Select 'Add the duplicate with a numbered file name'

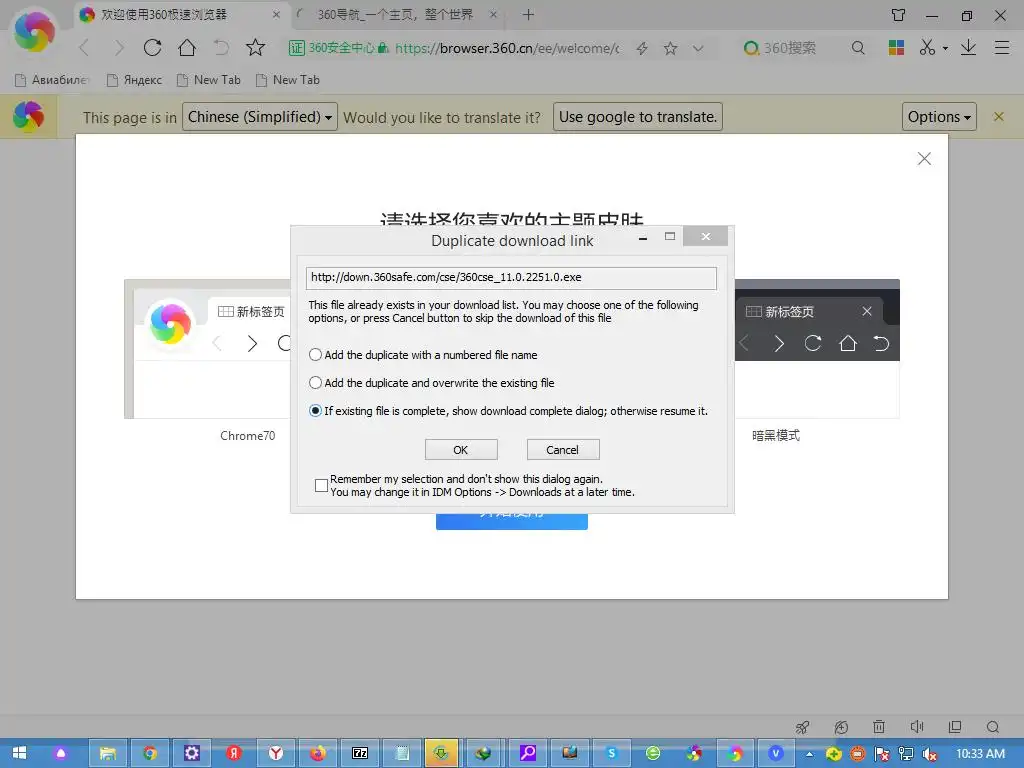point(423,355)
